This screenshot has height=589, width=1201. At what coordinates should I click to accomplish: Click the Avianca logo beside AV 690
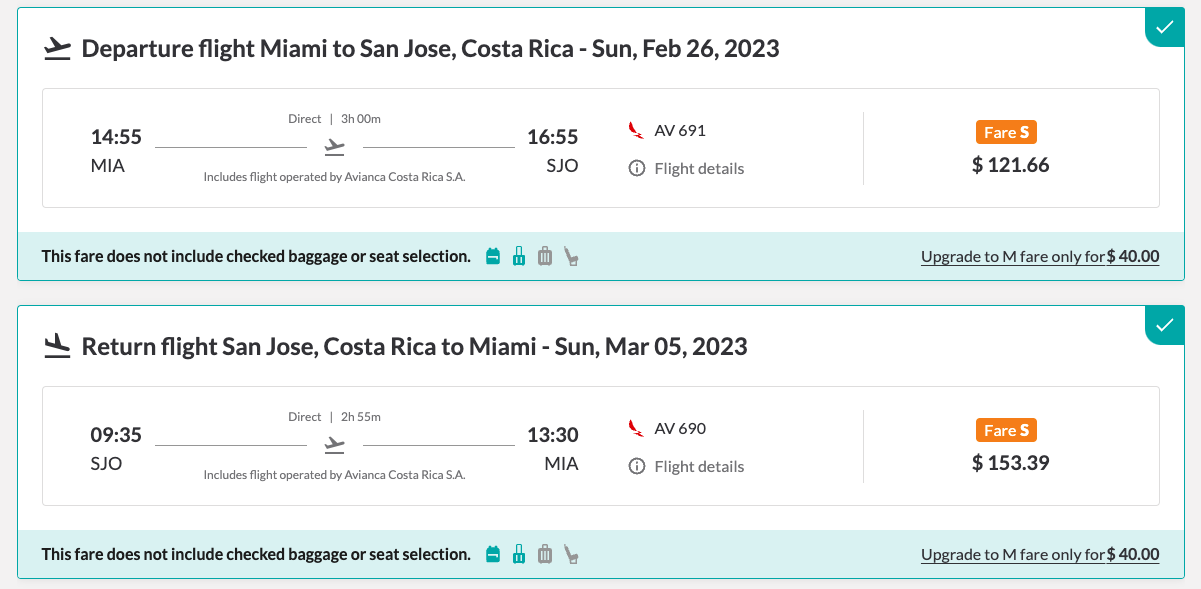pos(635,429)
